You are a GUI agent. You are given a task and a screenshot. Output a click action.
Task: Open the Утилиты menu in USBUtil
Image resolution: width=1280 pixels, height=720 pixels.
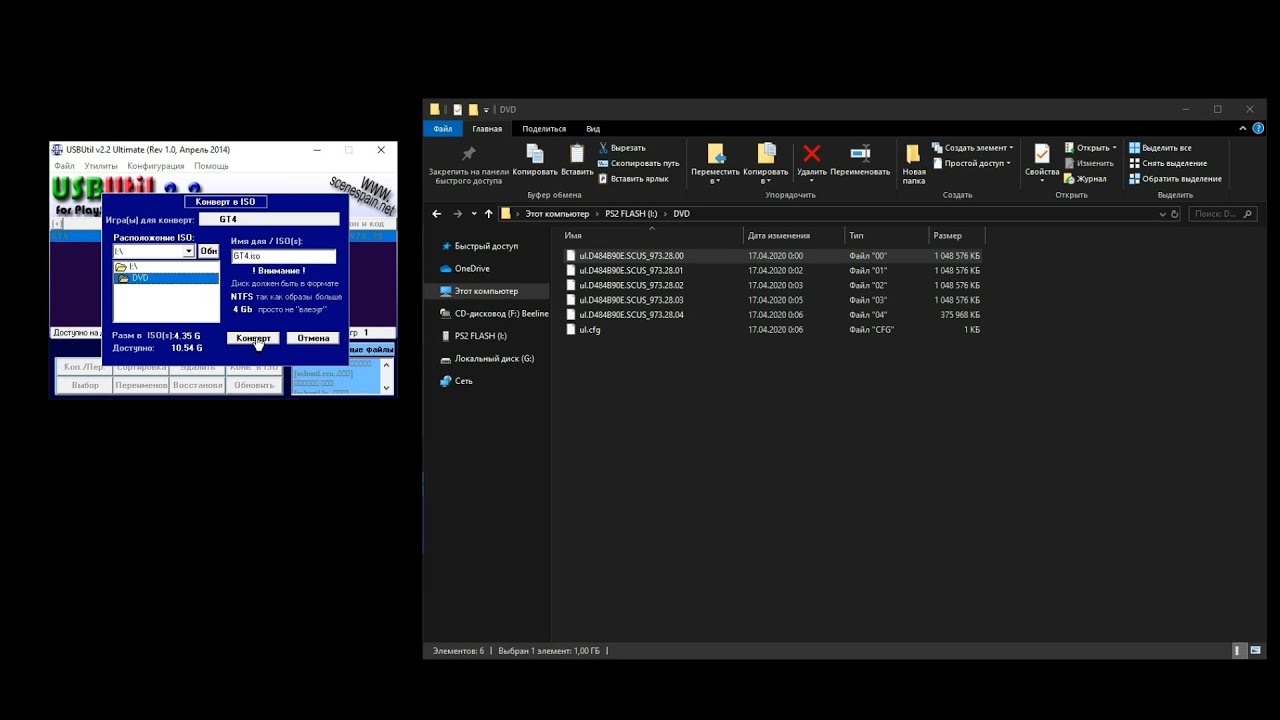click(101, 166)
